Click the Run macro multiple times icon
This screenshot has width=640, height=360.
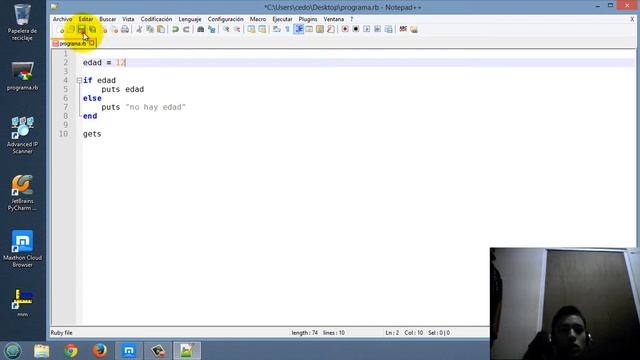click(378, 29)
